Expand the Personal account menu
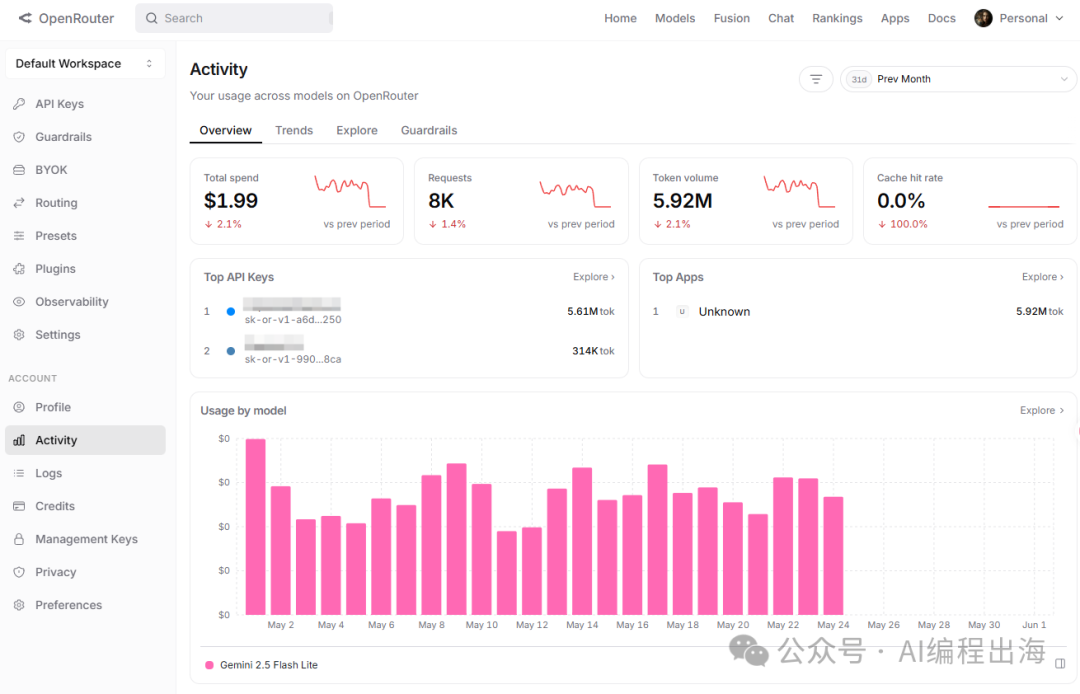 (1019, 18)
